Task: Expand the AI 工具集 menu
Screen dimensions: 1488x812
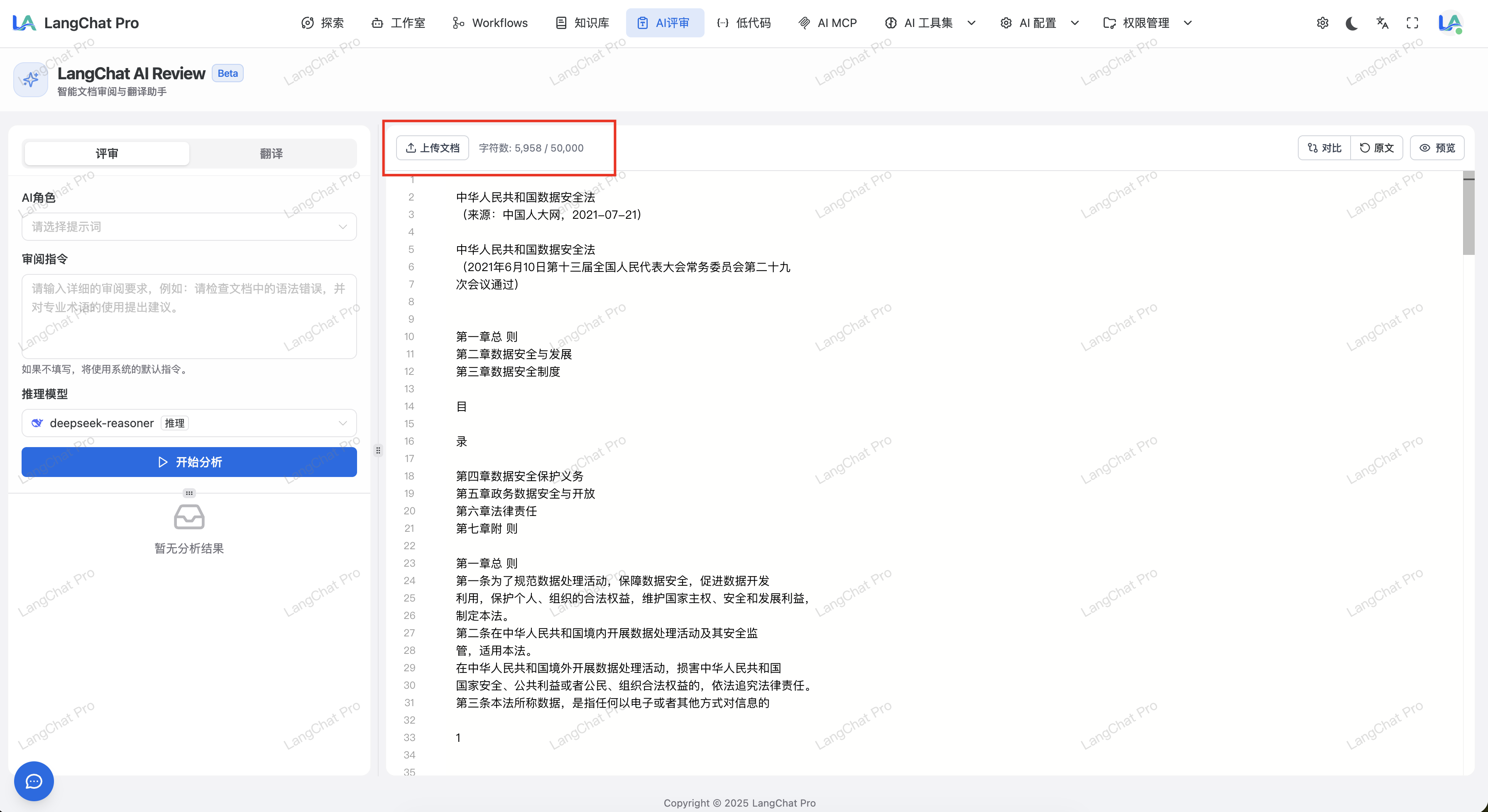Action: 930,23
